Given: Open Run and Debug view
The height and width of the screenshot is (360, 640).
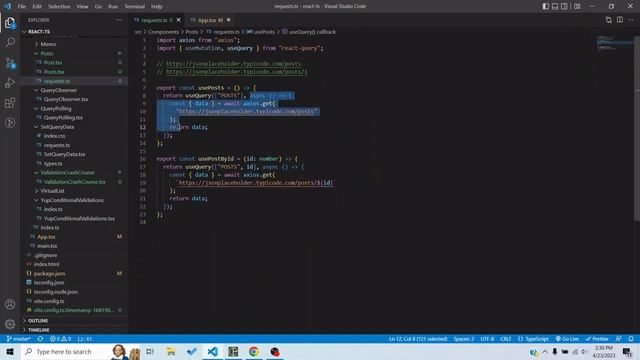Looking at the screenshot, I should [10, 82].
